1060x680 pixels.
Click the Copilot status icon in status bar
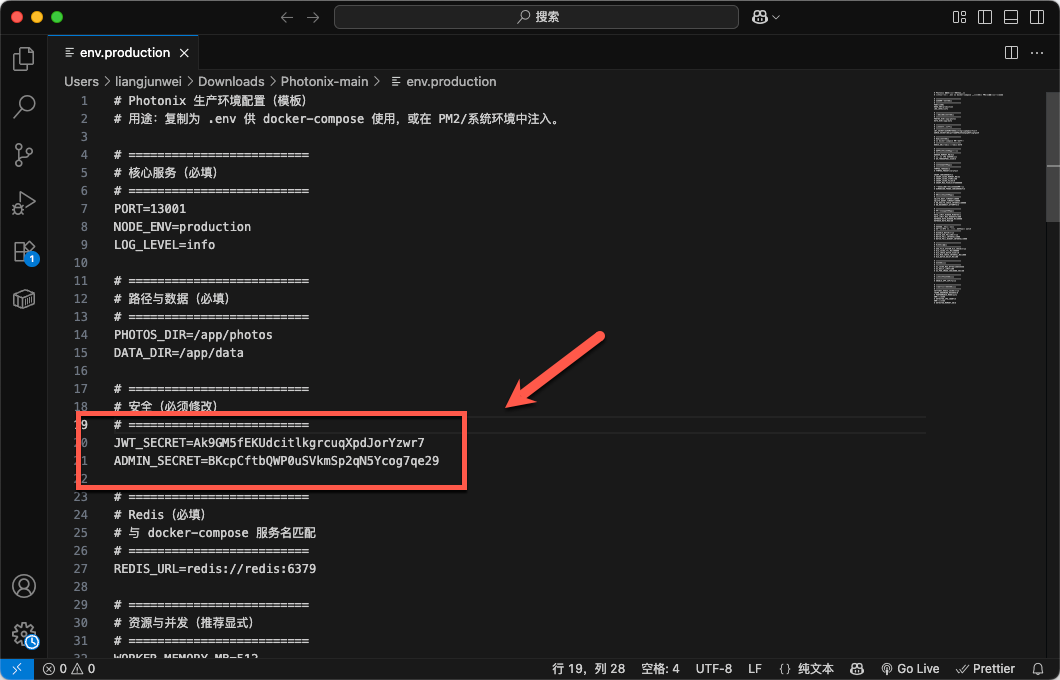coord(857,668)
